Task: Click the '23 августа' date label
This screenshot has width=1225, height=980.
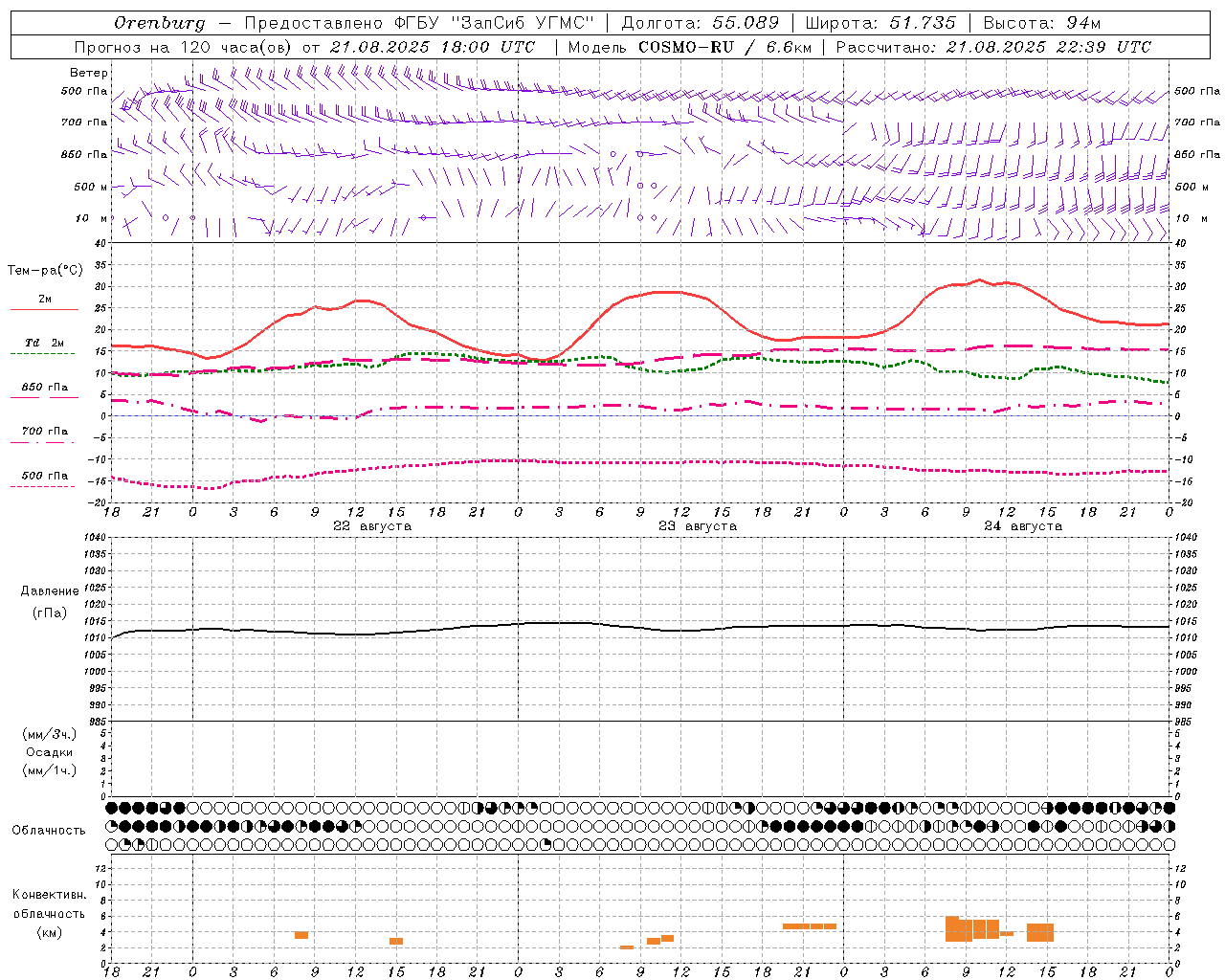Action: pyautogui.click(x=698, y=526)
